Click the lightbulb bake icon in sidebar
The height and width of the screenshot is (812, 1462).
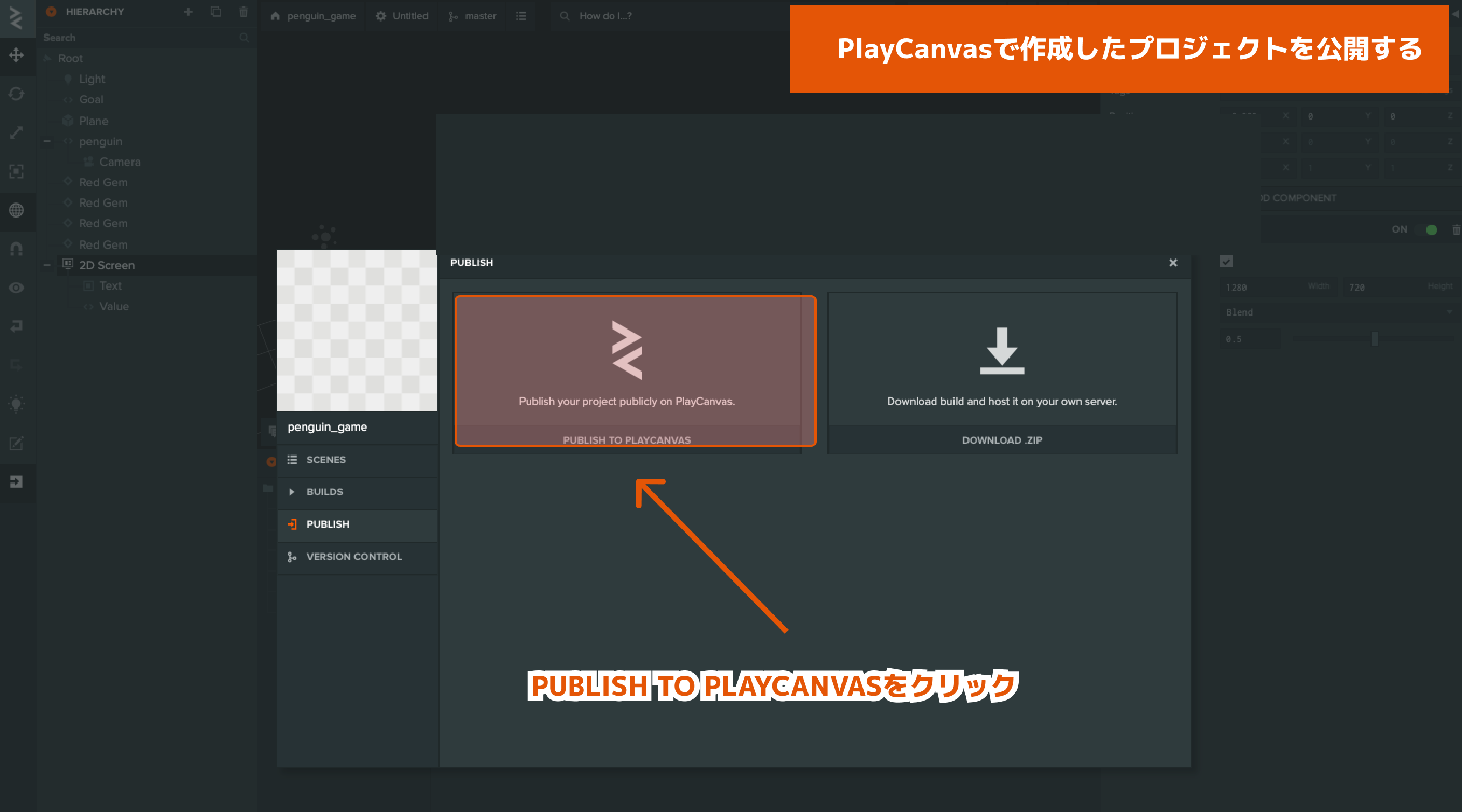tap(16, 404)
